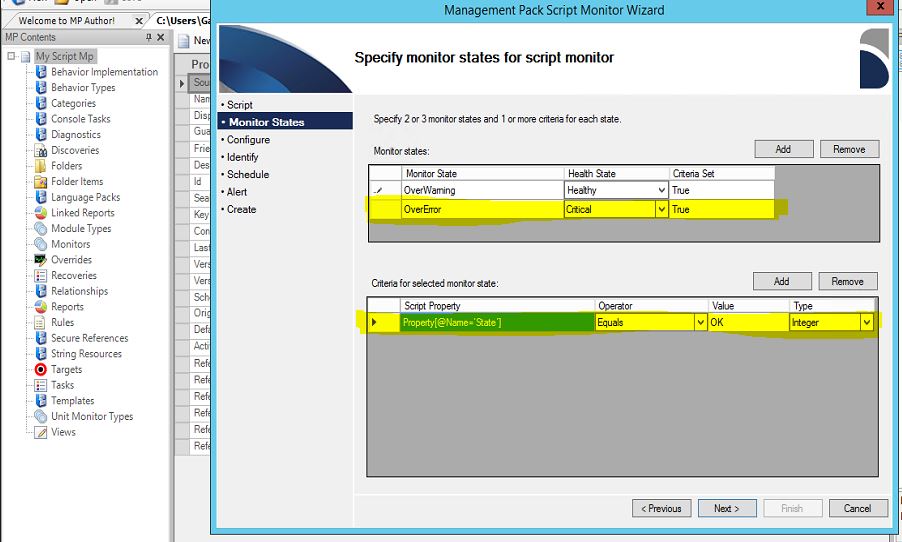Select the Monitor States wizard step
The width and height of the screenshot is (902, 542).
[x=285, y=121]
